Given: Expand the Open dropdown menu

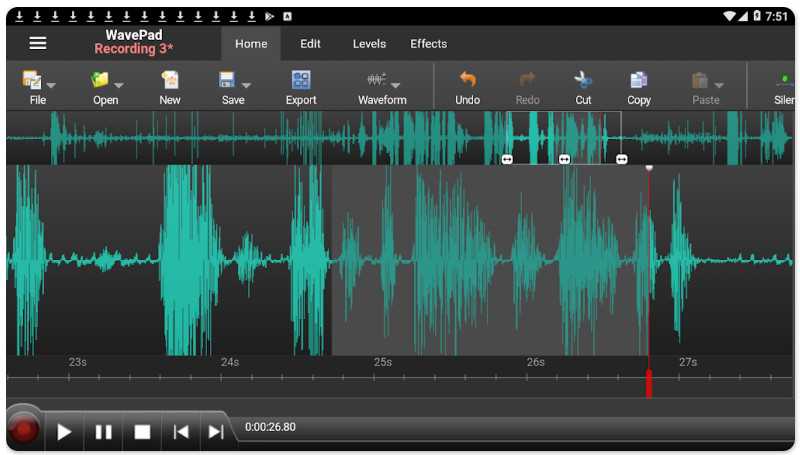Looking at the screenshot, I should [x=119, y=85].
